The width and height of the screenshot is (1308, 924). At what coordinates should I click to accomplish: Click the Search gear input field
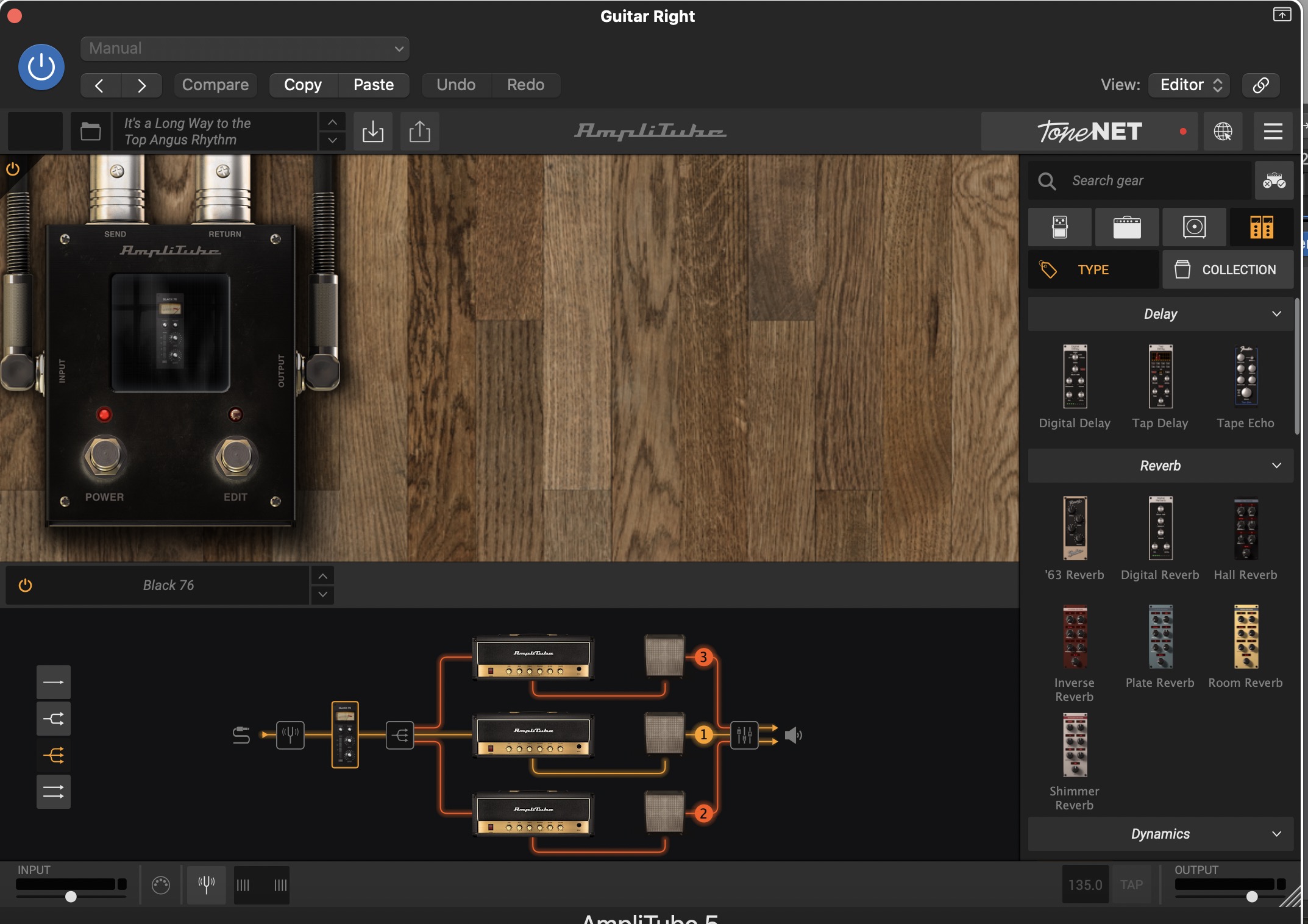point(1140,180)
